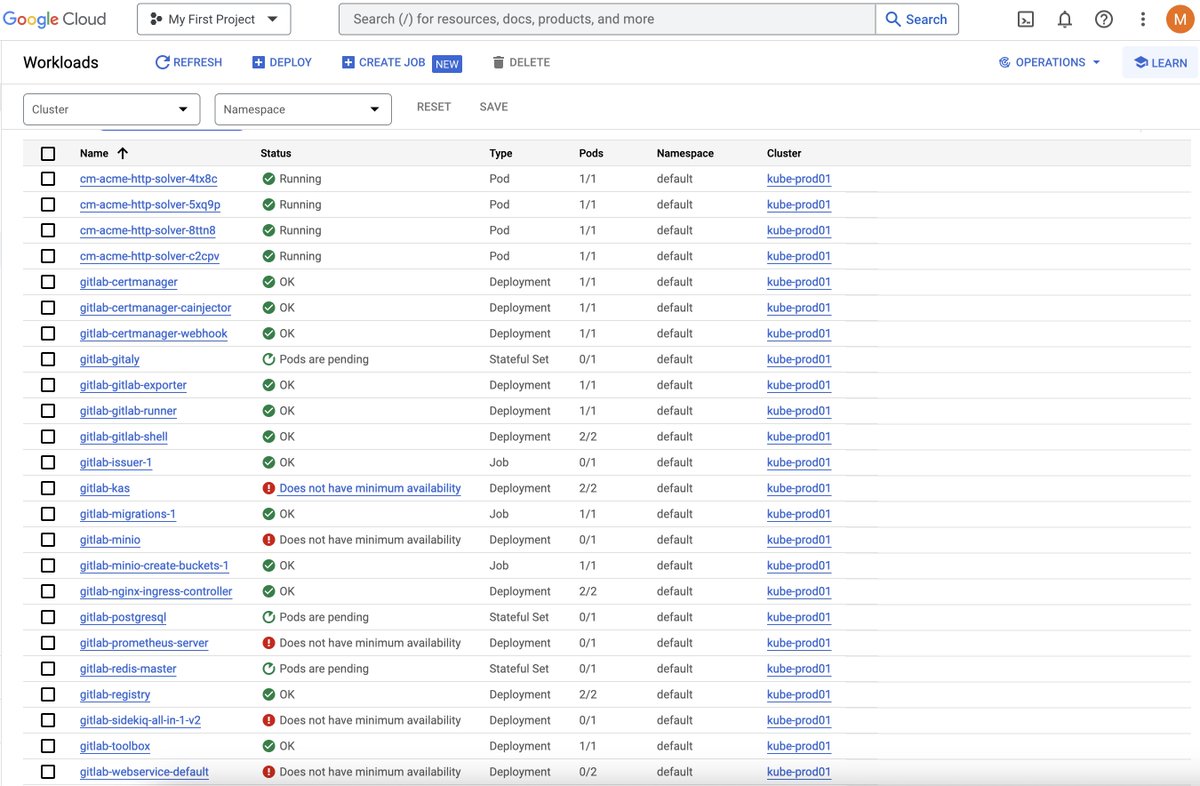Open the notifications bell

(x=1065, y=19)
